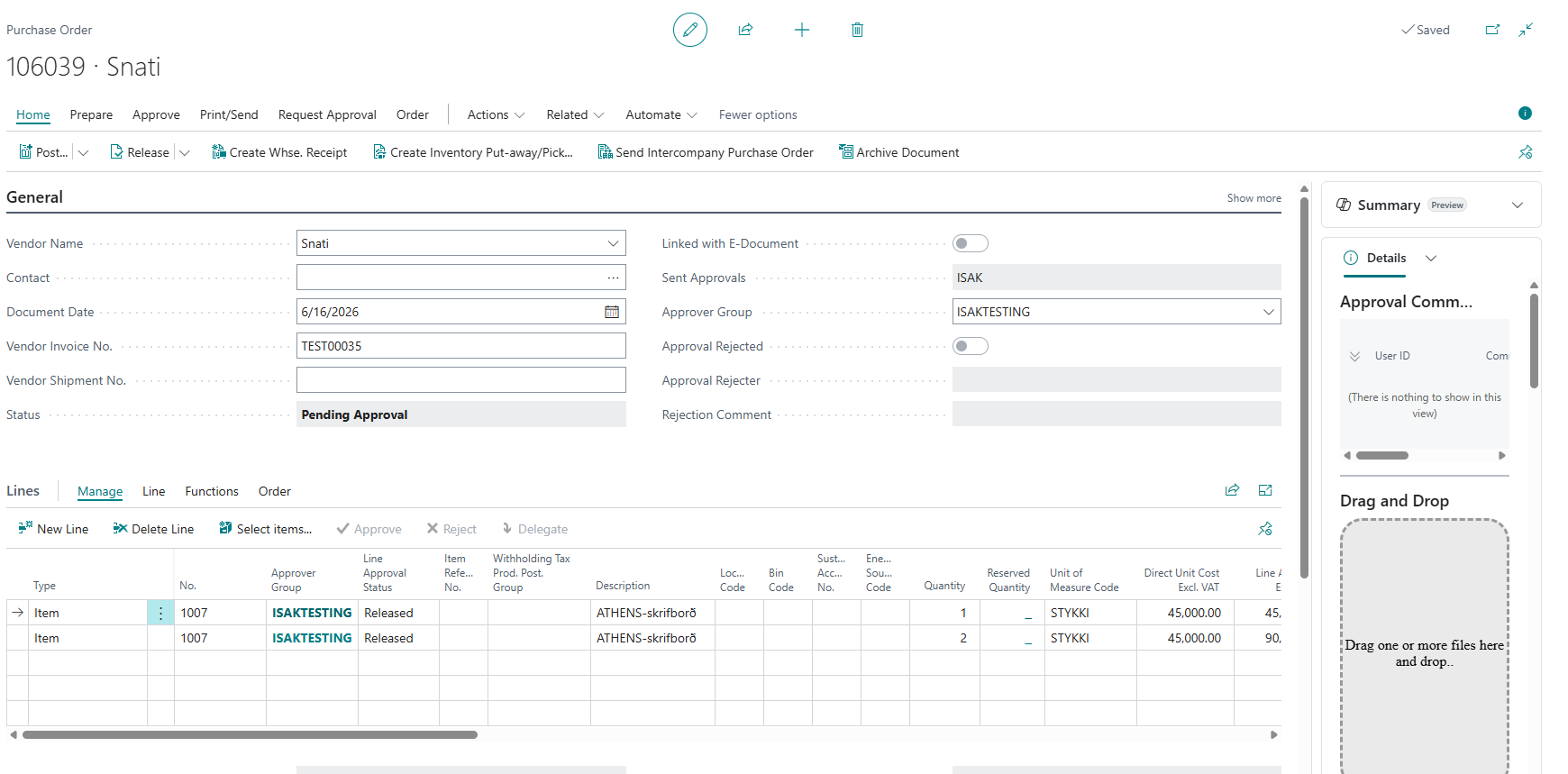This screenshot has height=774, width=1568.
Task: Click the trash delete icon
Action: [x=857, y=30]
